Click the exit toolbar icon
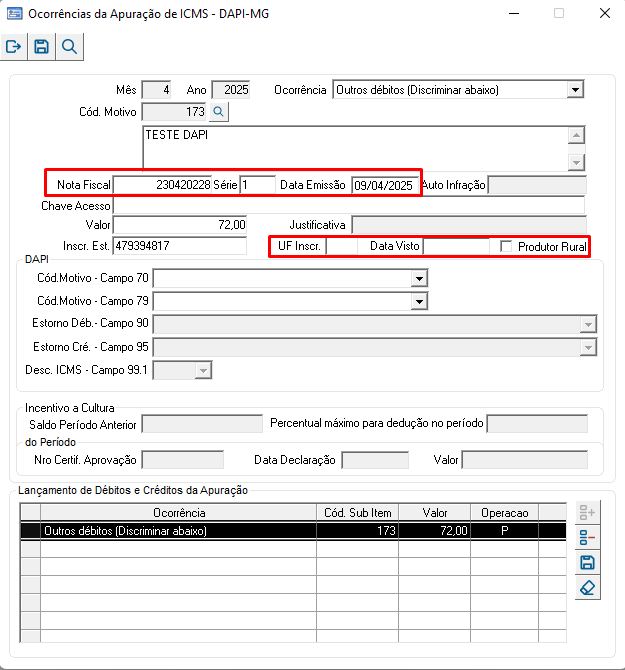 [x=14, y=47]
